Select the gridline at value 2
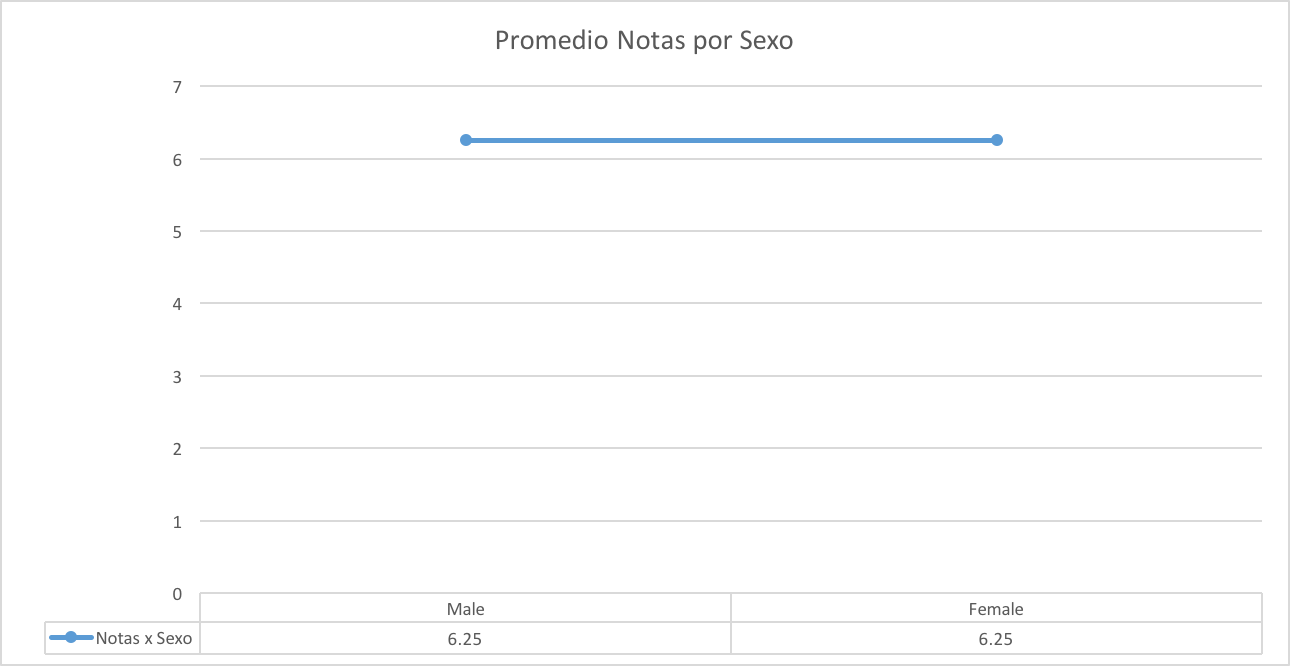The height and width of the screenshot is (666, 1290). pyautogui.click(x=731, y=448)
